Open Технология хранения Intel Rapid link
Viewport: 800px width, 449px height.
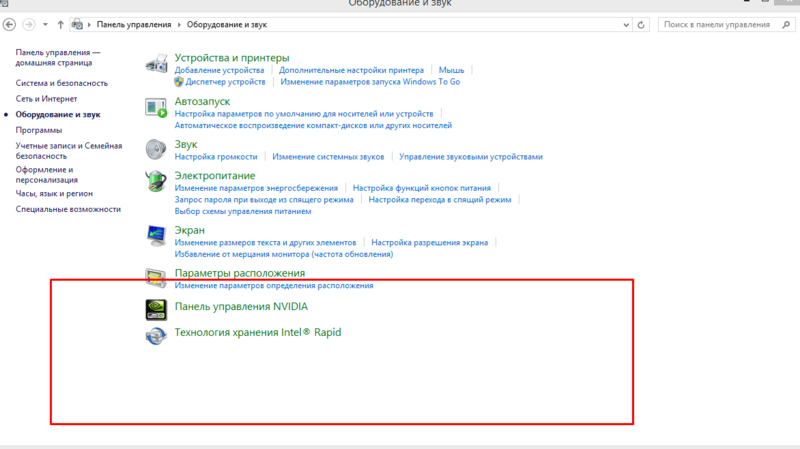point(258,332)
